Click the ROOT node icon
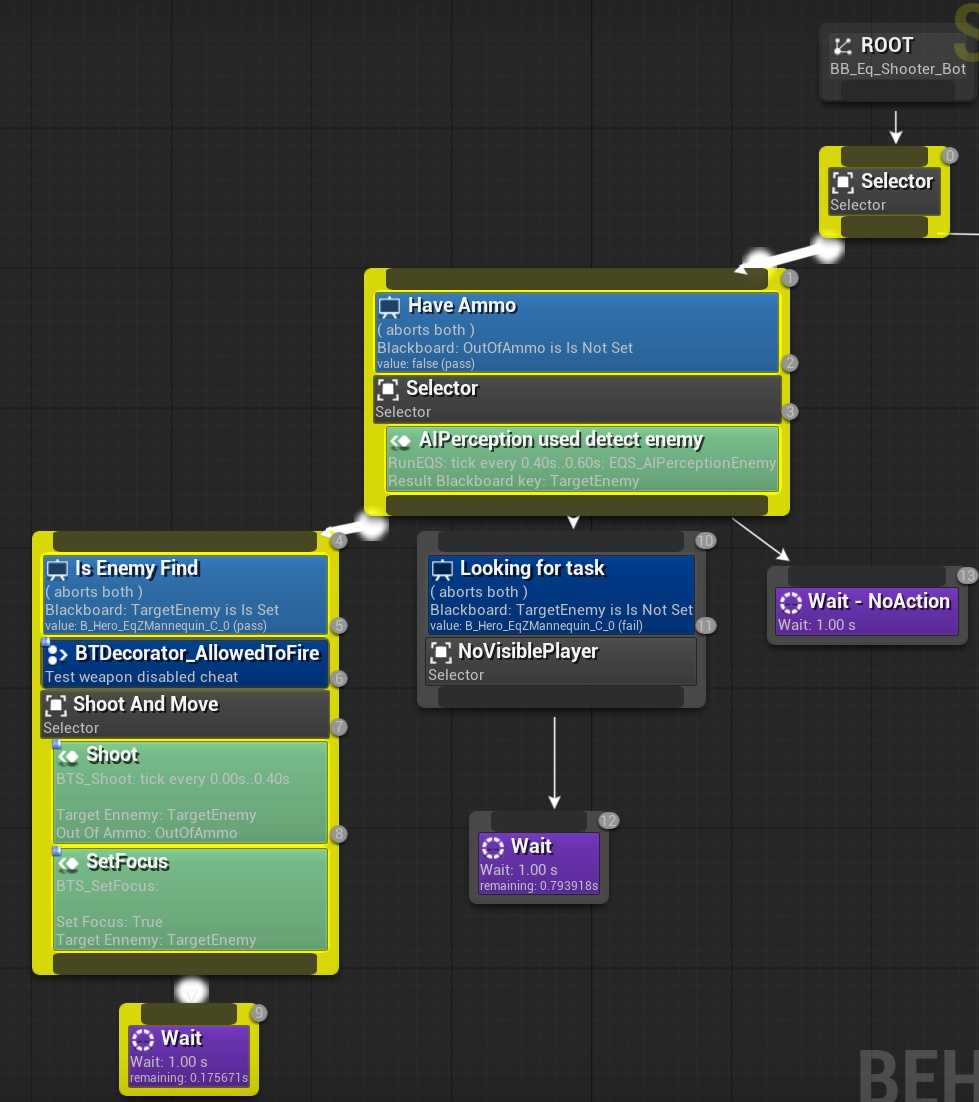Image resolution: width=979 pixels, height=1102 pixels. (x=843, y=46)
